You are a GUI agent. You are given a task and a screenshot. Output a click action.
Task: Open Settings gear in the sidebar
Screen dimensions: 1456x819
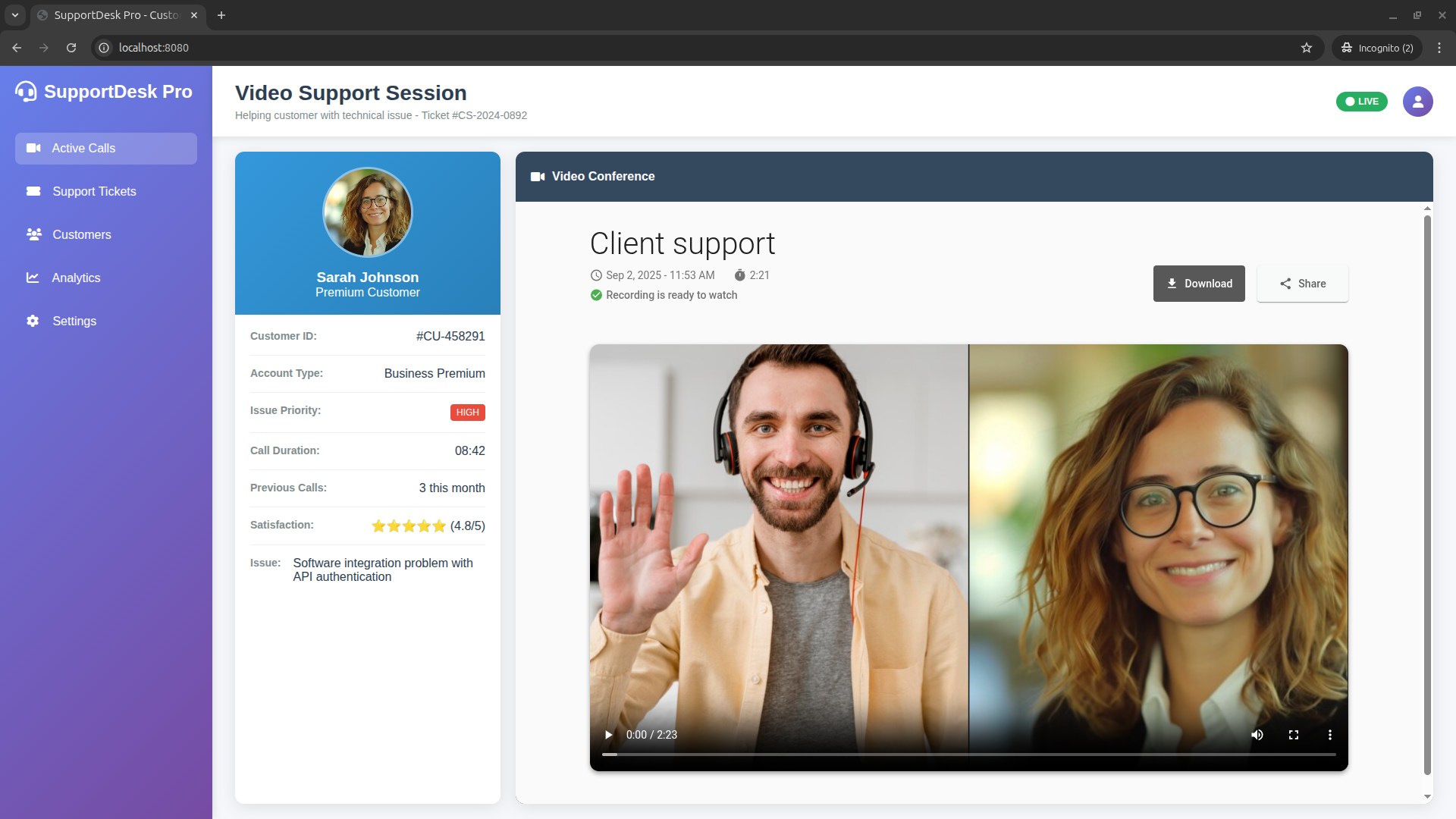pyautogui.click(x=33, y=322)
